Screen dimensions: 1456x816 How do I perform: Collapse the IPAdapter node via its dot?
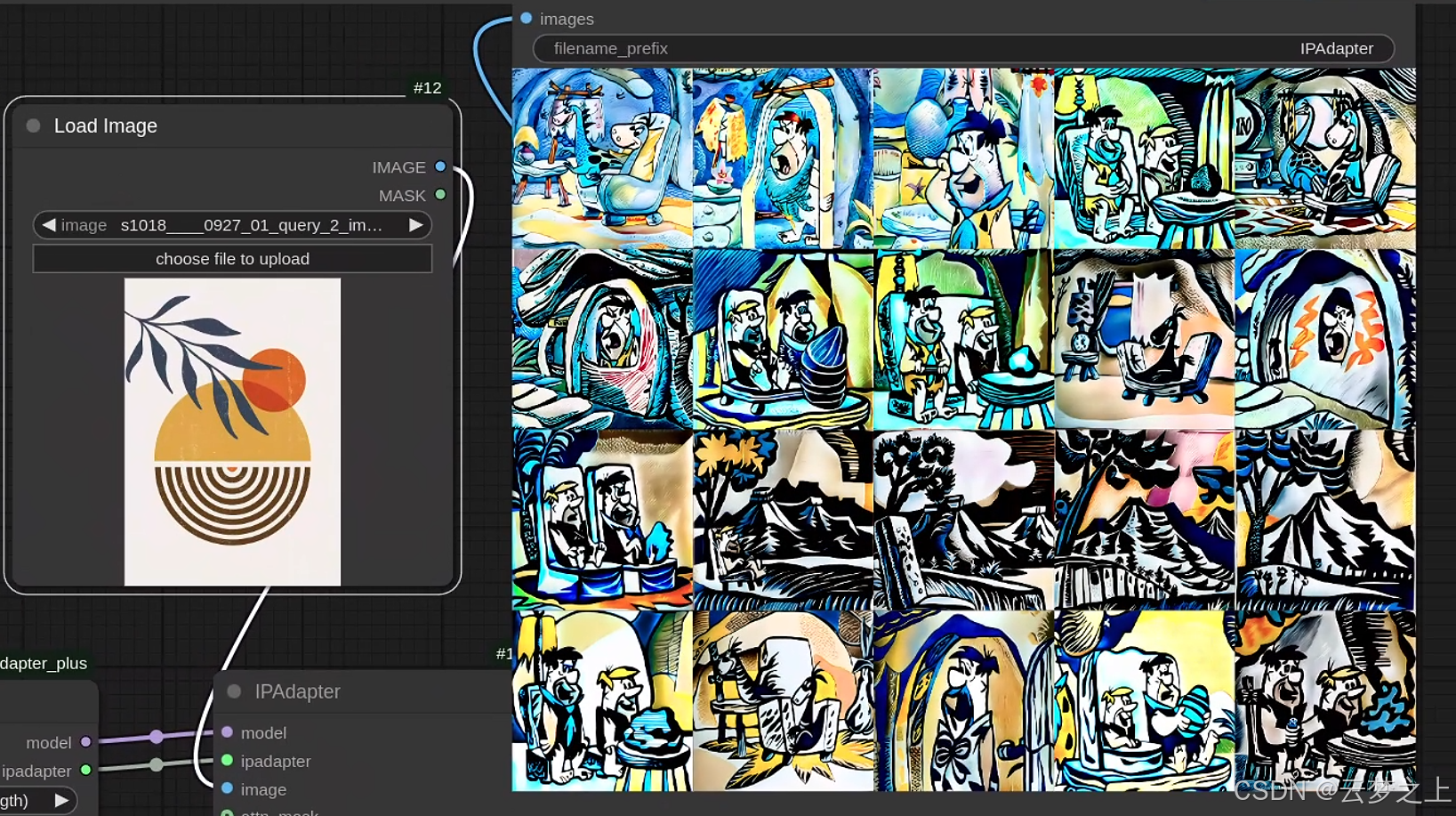coord(234,691)
